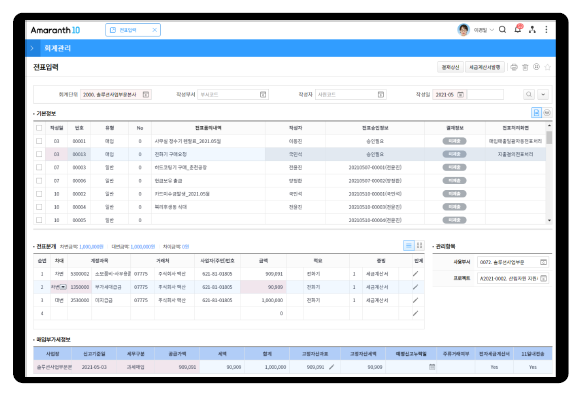Click the table's vertical scrollbar down arrow

[x=549, y=220]
